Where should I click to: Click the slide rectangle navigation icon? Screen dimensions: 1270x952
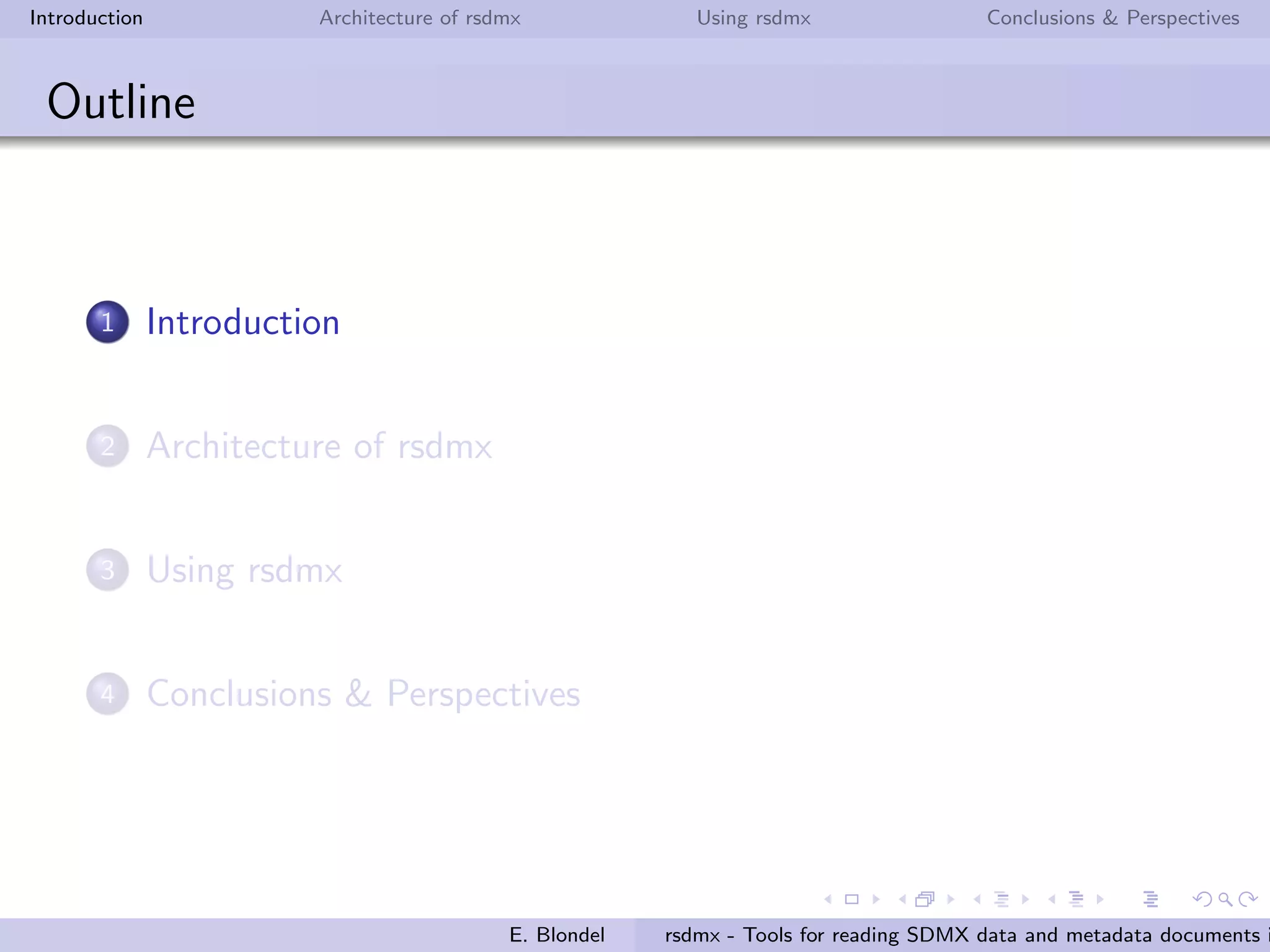tap(852, 899)
